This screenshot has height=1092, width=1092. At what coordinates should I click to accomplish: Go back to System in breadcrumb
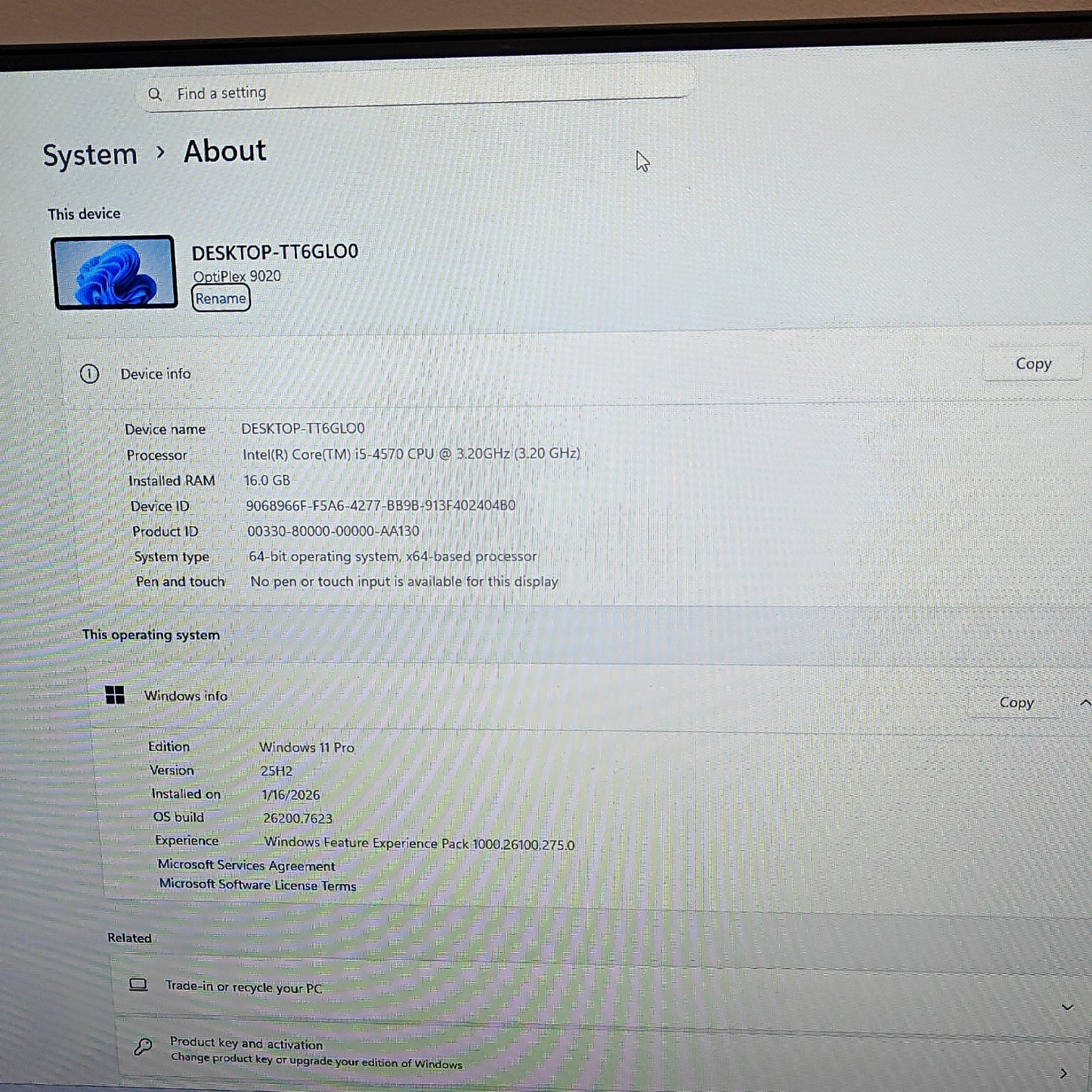90,155
